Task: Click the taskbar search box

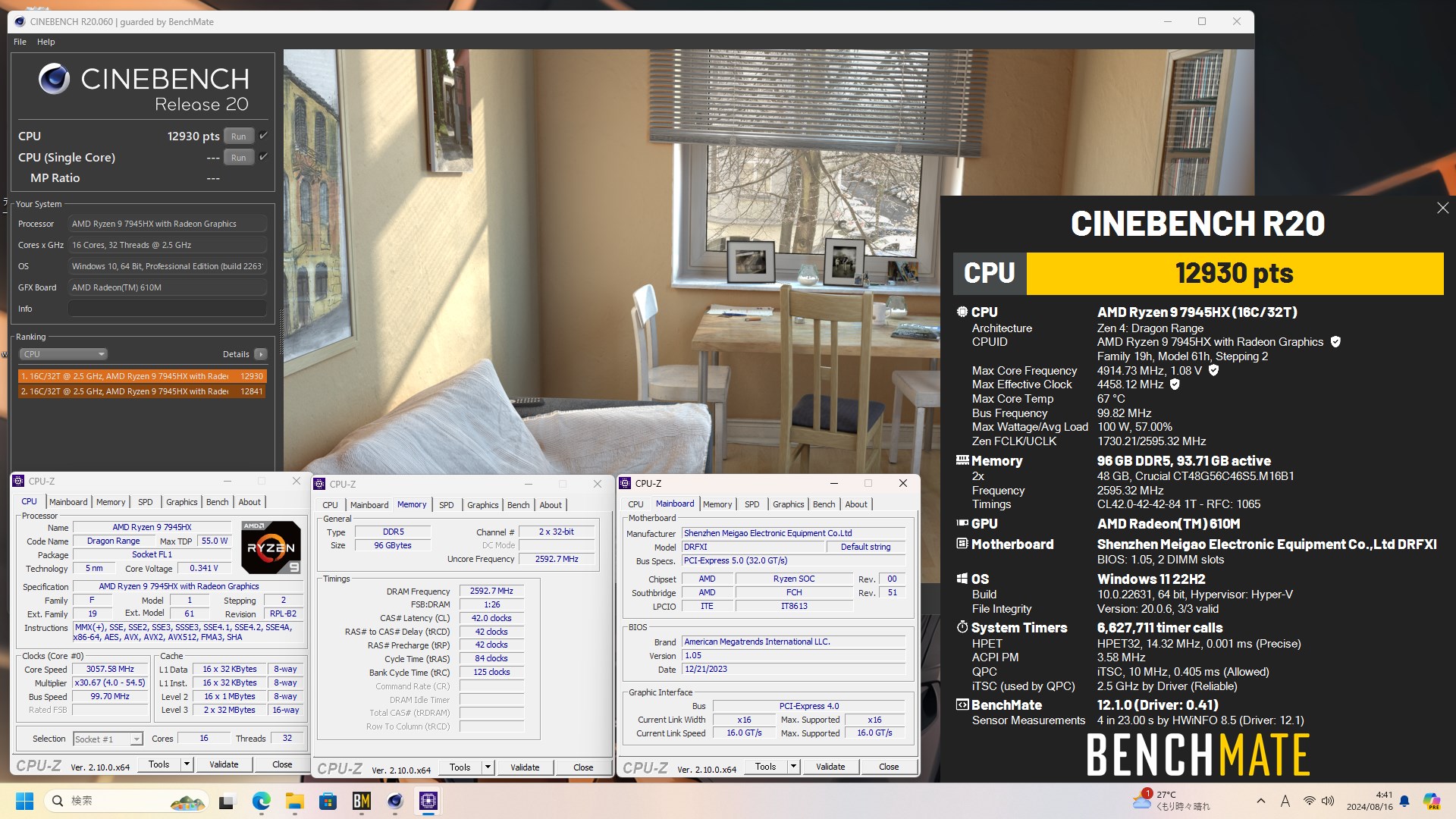Action: 126,801
